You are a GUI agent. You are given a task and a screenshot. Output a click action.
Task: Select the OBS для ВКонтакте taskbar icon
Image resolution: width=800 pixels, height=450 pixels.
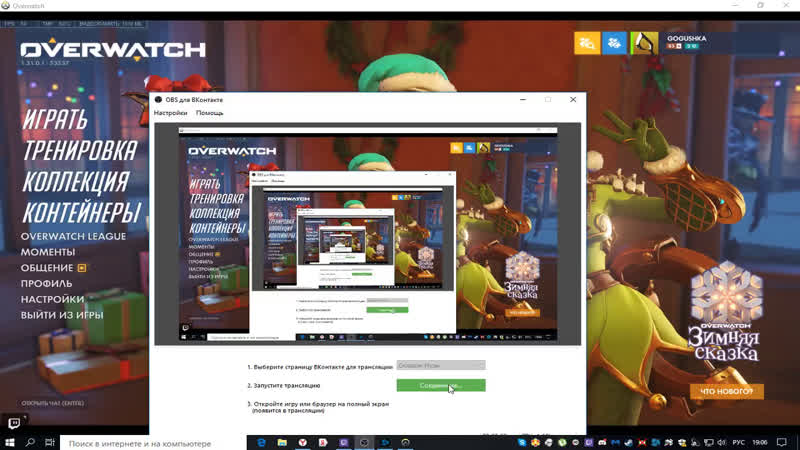pyautogui.click(x=364, y=442)
